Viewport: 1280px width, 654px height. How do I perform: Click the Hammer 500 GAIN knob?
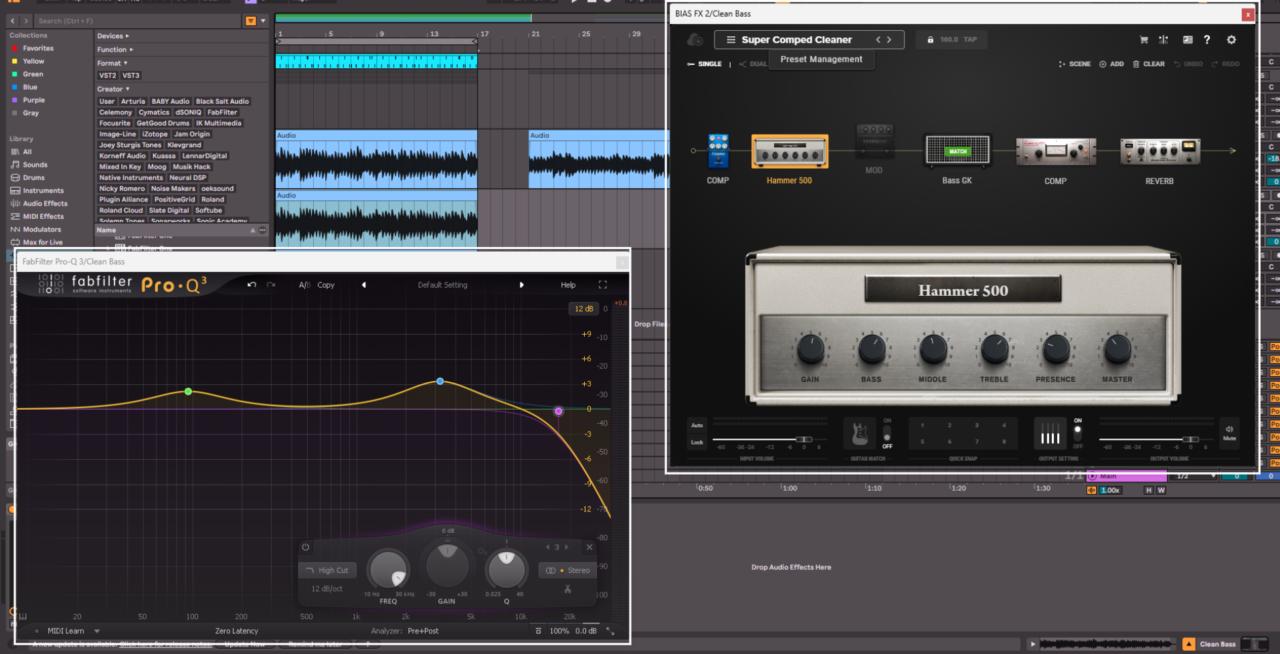pos(810,350)
